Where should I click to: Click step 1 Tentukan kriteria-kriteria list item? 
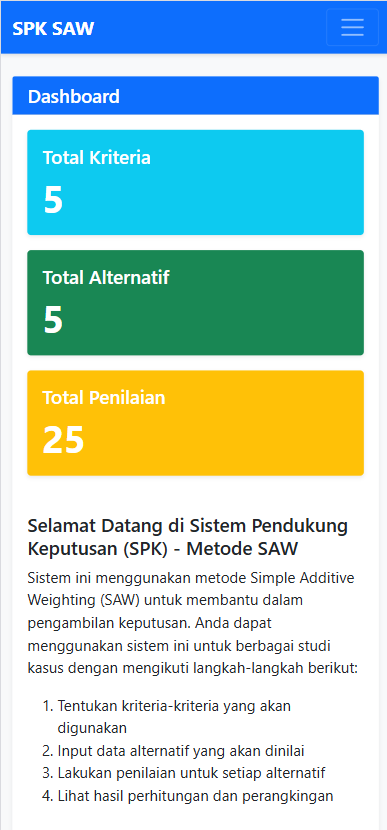coord(174,717)
